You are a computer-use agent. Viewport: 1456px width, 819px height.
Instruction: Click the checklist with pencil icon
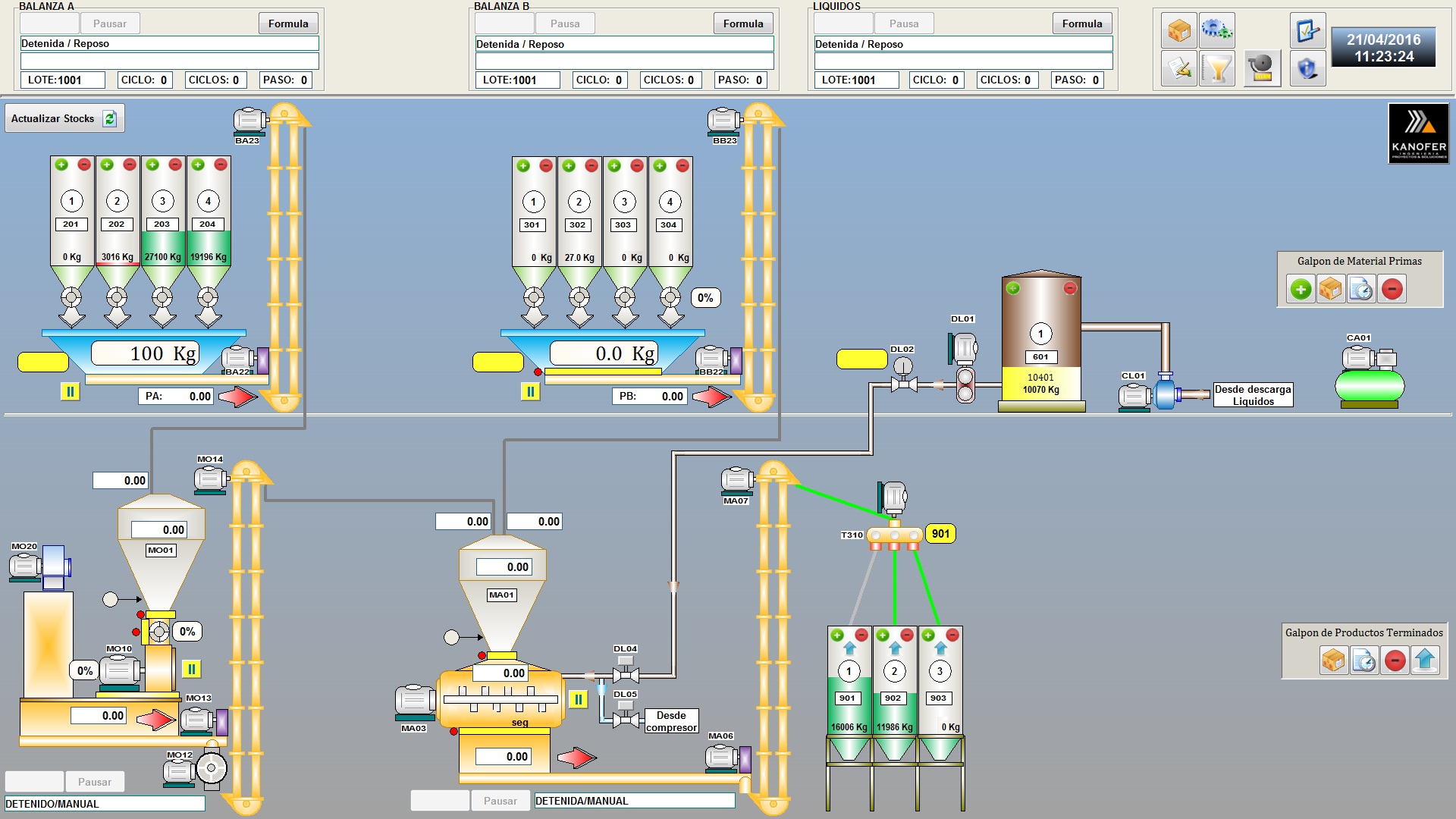pyautogui.click(x=1307, y=30)
